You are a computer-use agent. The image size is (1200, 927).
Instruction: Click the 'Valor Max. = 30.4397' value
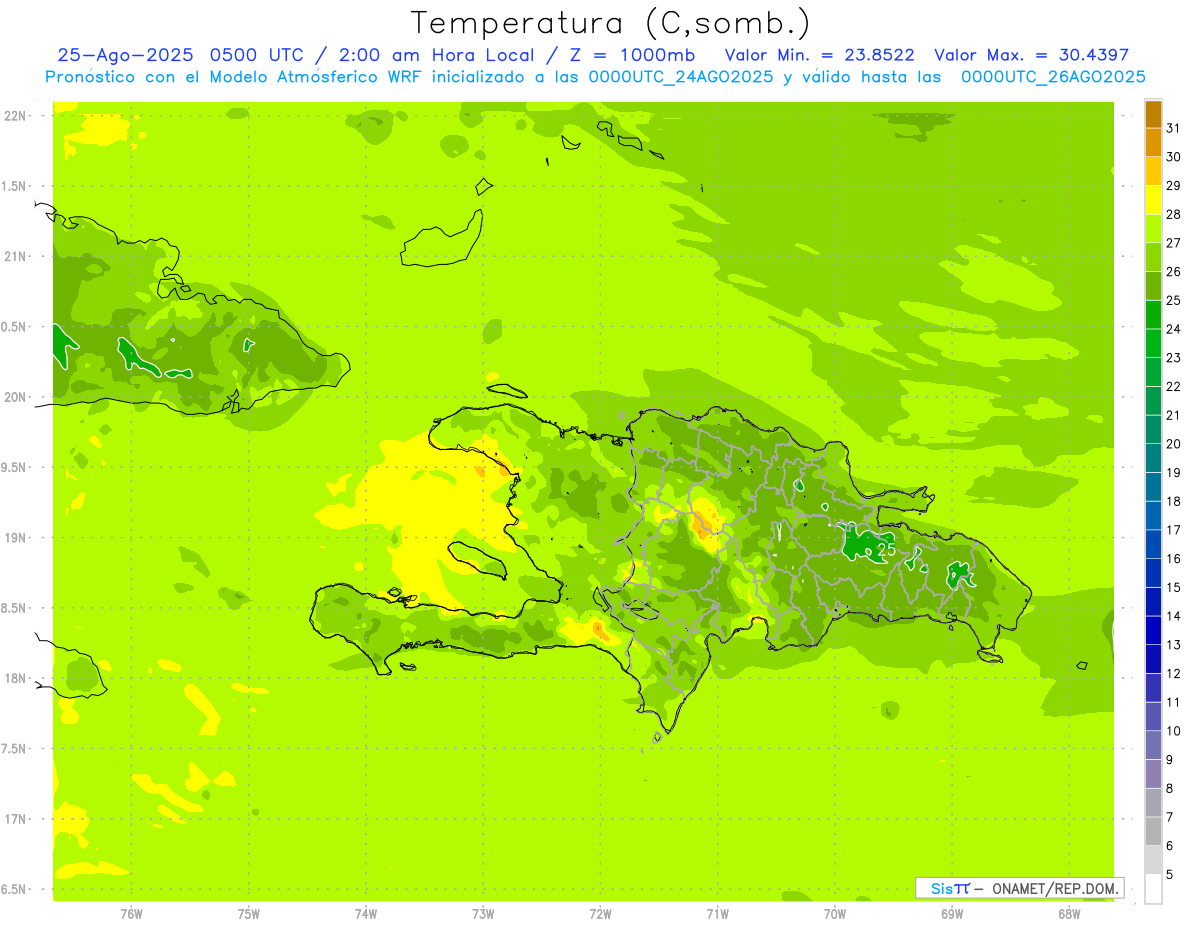click(x=1031, y=55)
